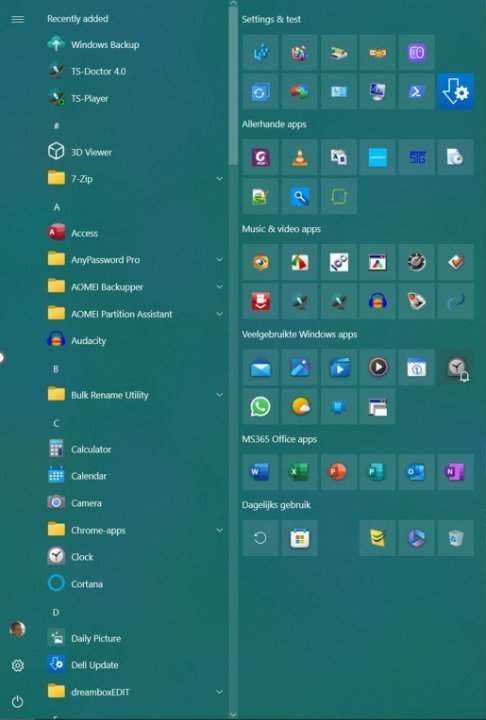
Task: Open the Microsoft Store tile
Action: click(x=300, y=538)
